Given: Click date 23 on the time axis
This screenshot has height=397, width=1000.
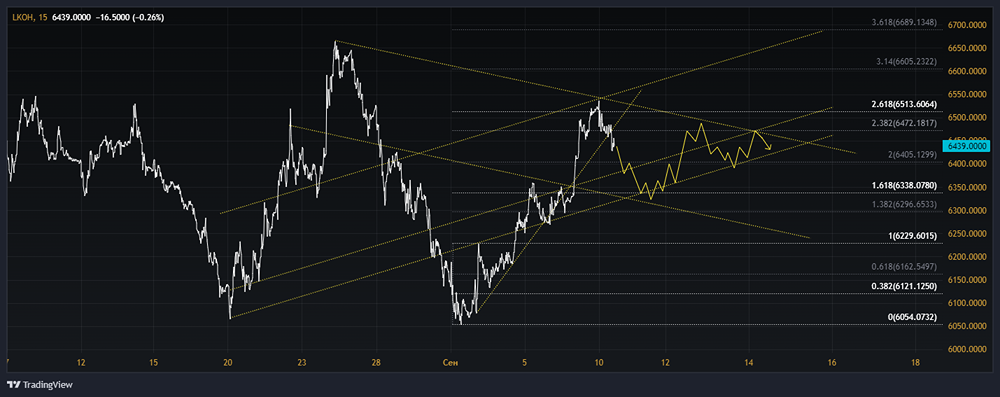Looking at the screenshot, I should pos(302,363).
